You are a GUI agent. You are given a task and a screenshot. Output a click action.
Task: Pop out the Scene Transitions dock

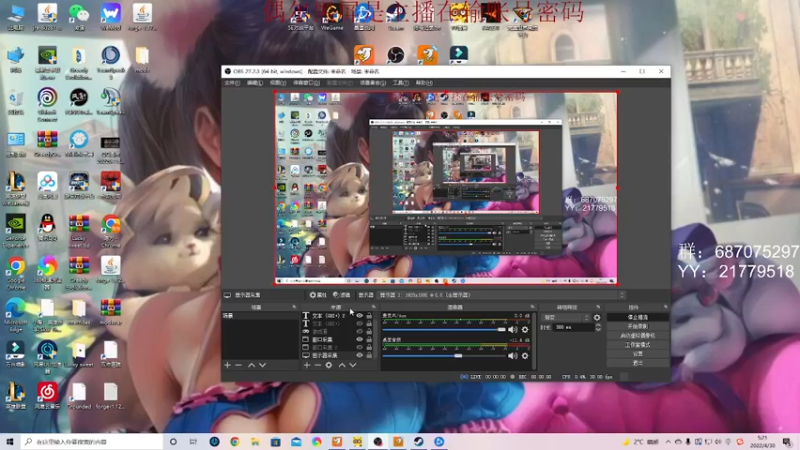(x=598, y=307)
